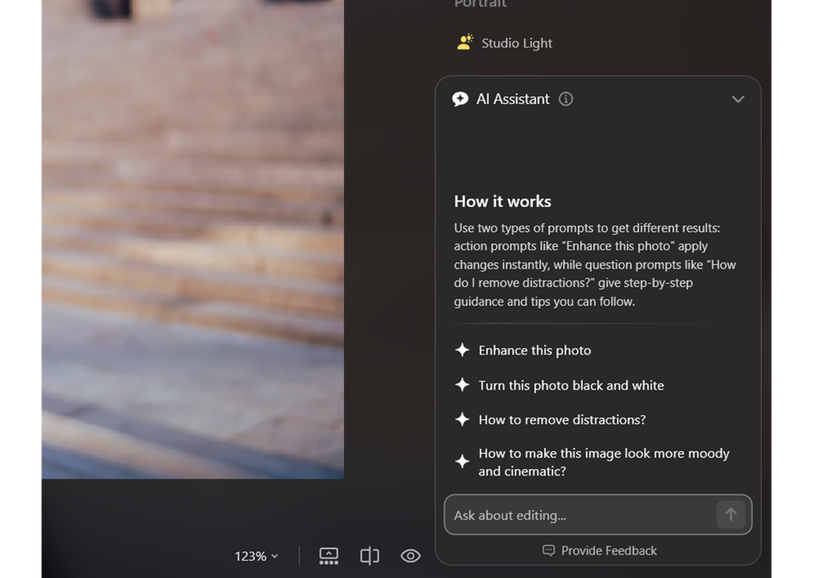Open the AI Assistant info tooltip icon
840x578 pixels.
click(x=566, y=99)
